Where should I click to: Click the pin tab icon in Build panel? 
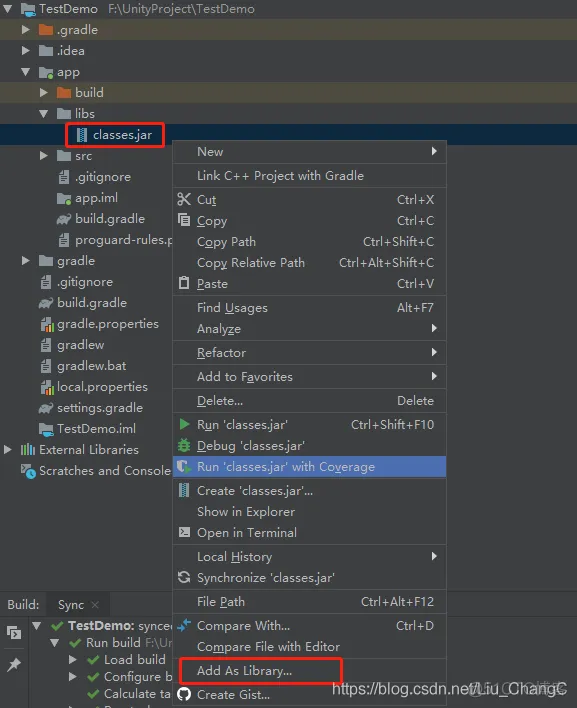click(x=14, y=664)
